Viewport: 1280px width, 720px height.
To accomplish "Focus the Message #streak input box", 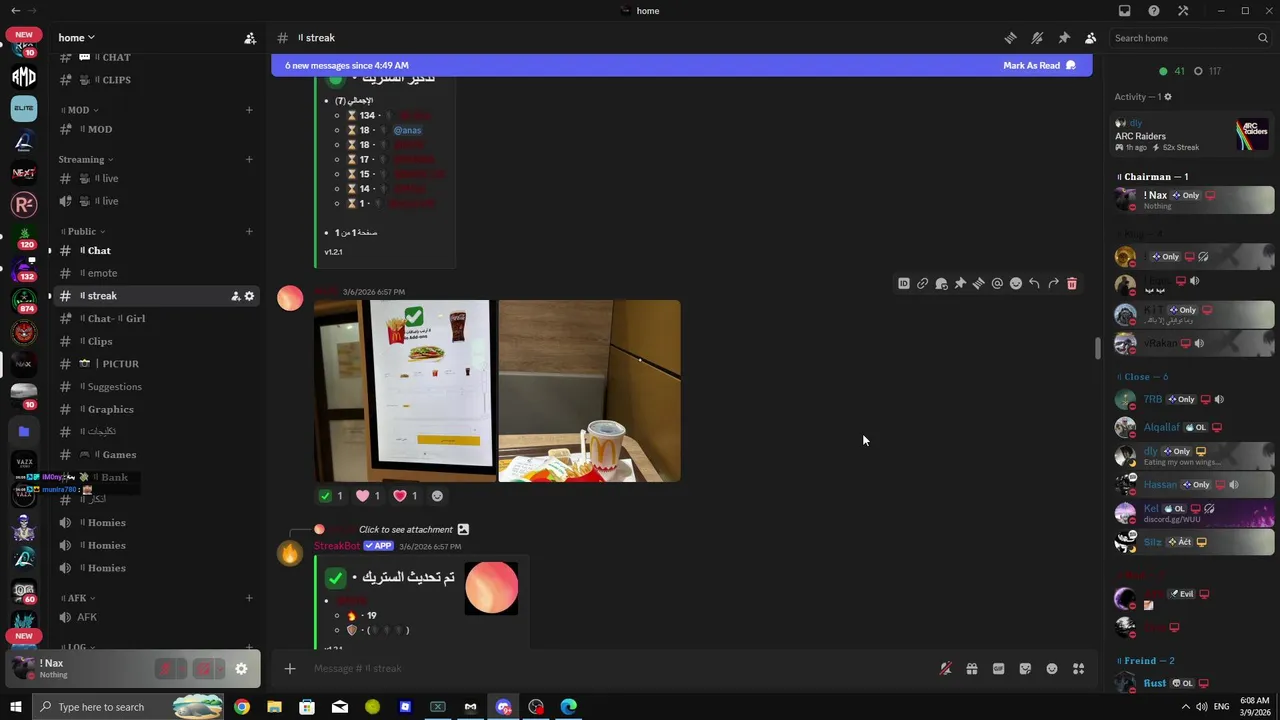I will pos(620,669).
